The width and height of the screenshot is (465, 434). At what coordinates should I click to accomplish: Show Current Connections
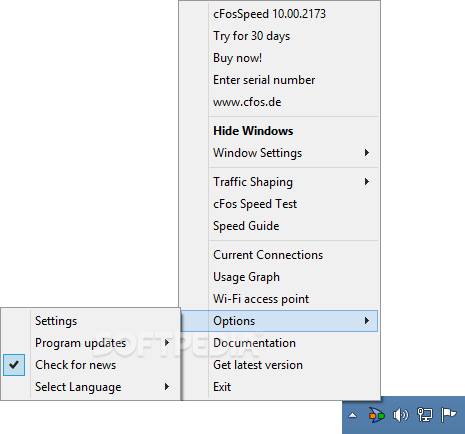click(279, 255)
